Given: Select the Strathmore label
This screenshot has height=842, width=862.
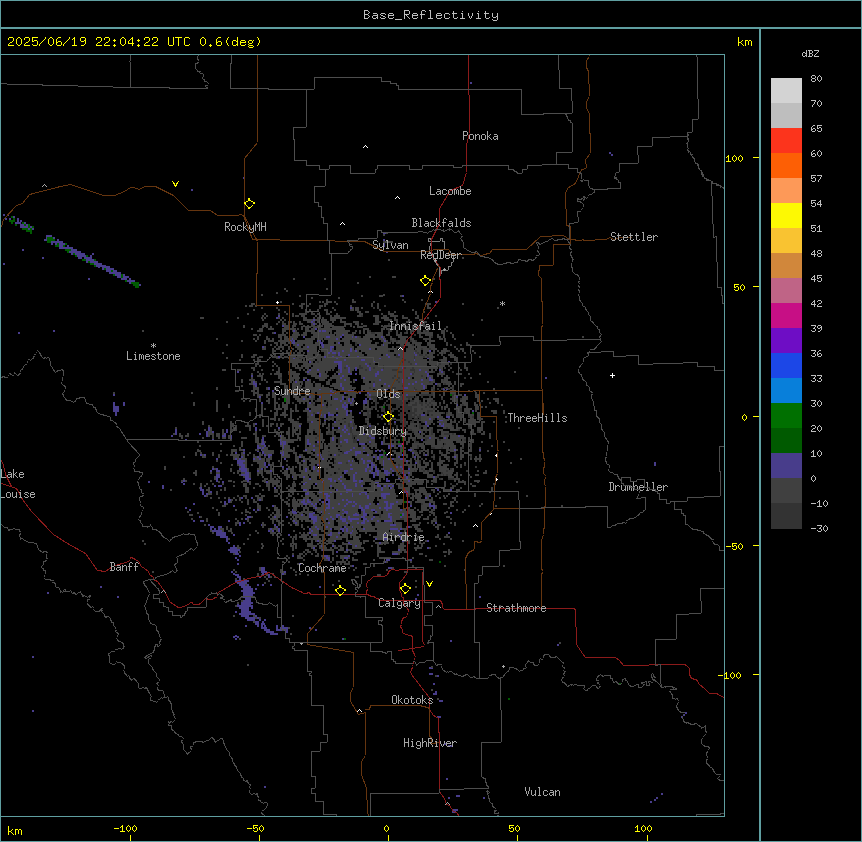Looking at the screenshot, I should coord(516,608).
